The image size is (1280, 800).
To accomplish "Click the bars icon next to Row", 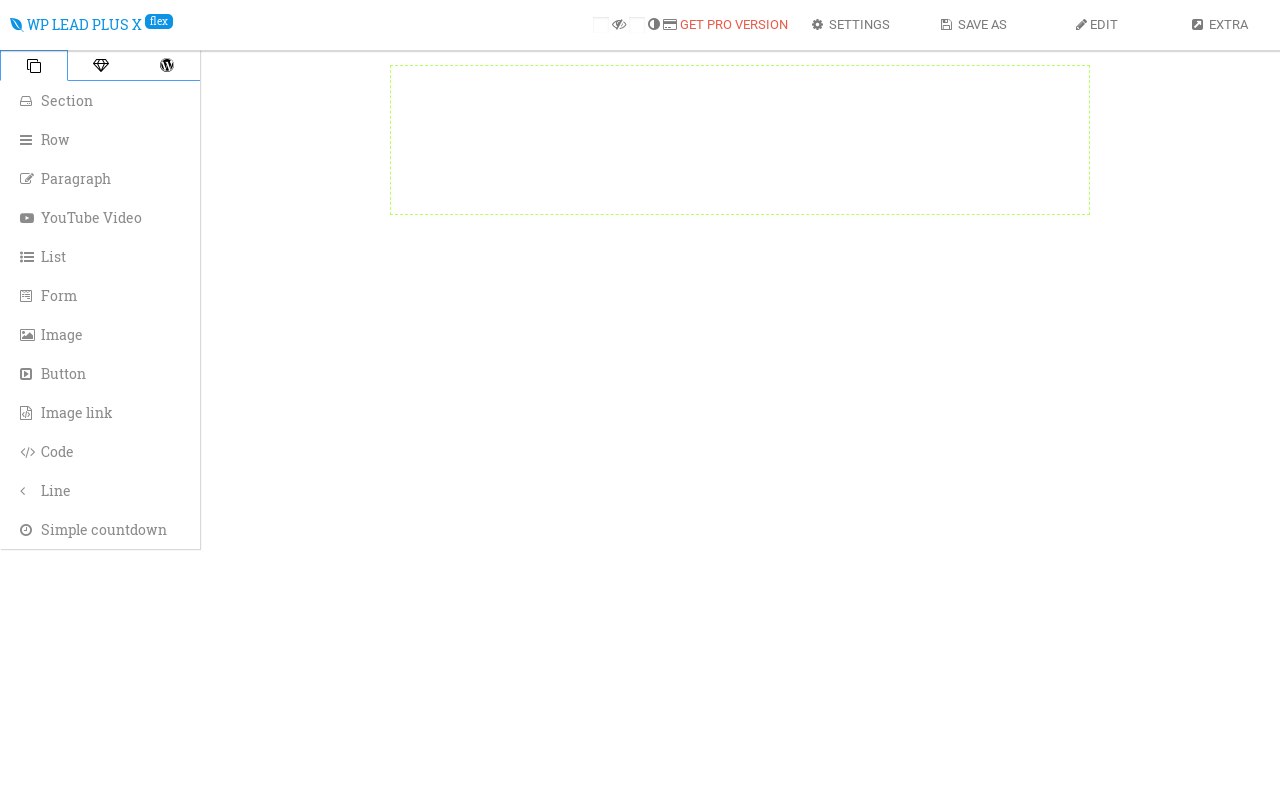I will [26, 140].
